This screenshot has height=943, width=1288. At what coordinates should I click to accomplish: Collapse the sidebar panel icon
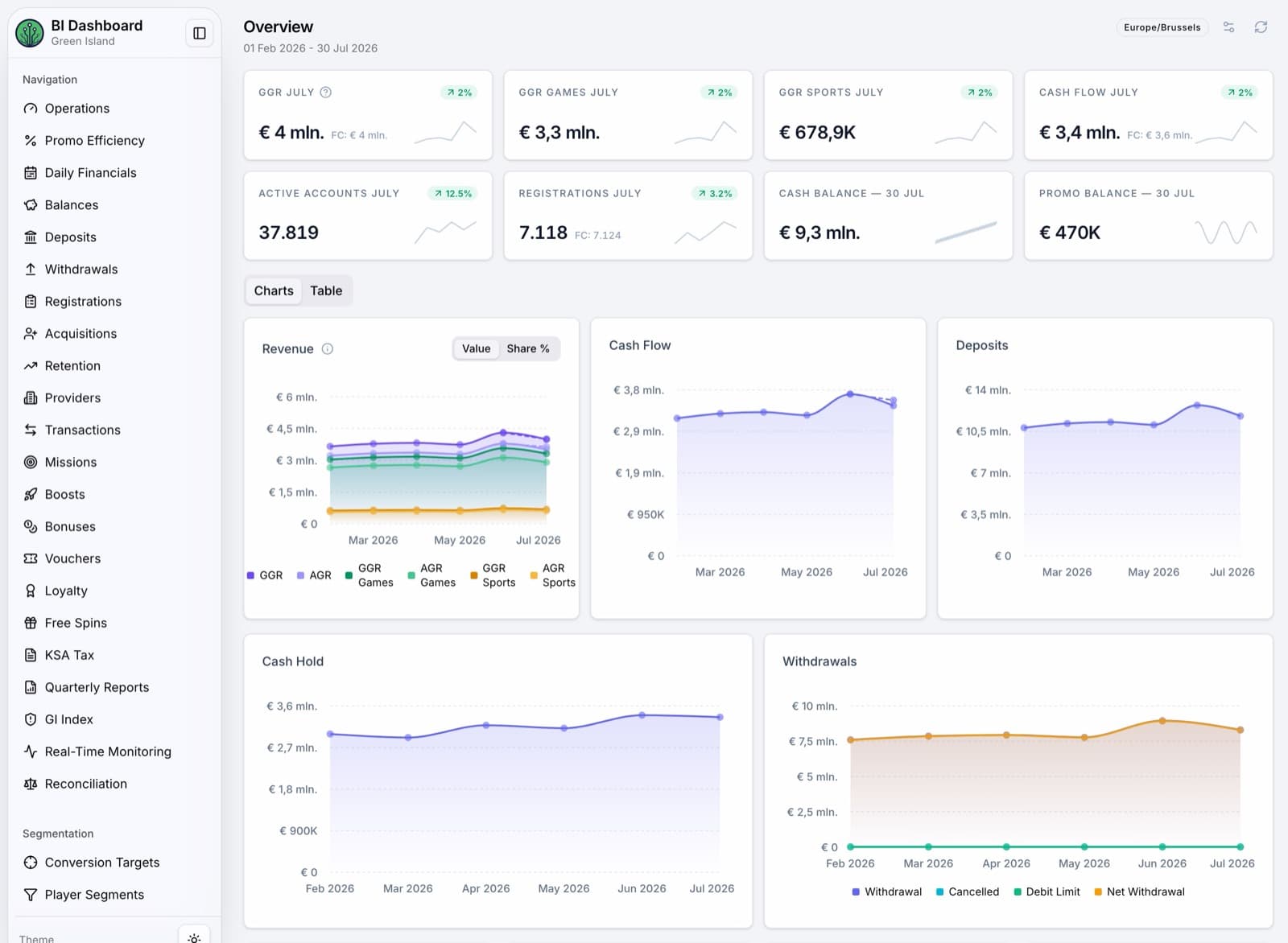pyautogui.click(x=200, y=33)
